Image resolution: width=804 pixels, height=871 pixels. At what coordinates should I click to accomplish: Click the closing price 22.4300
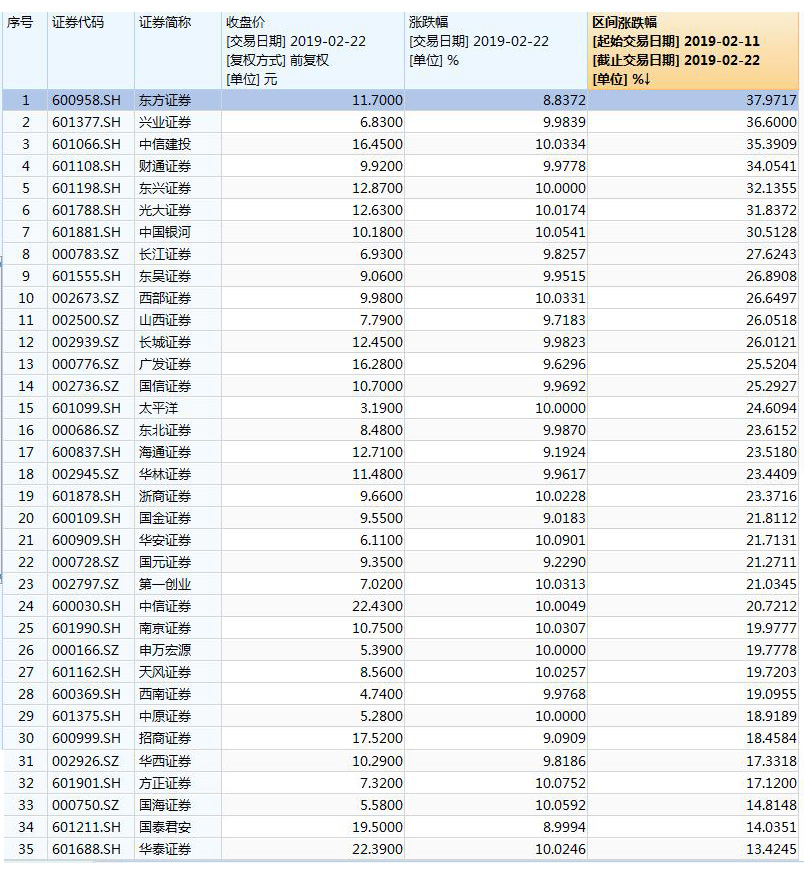point(377,606)
